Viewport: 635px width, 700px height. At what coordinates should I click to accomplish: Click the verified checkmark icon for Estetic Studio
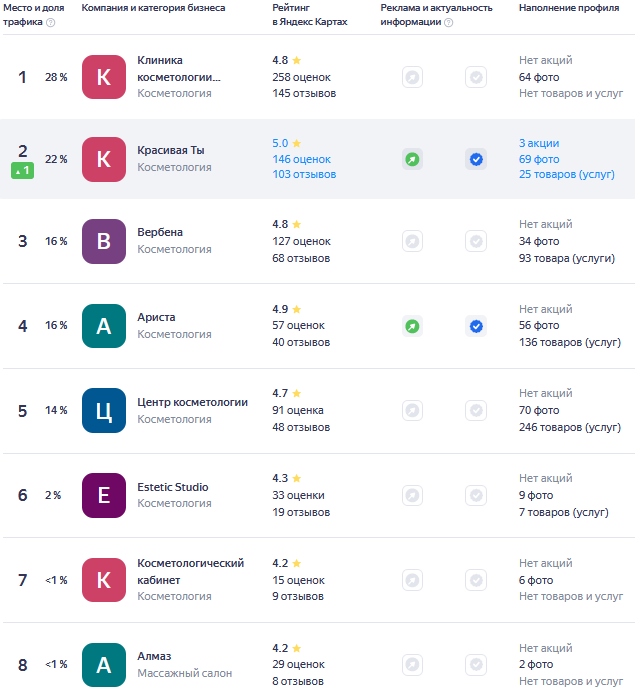pyautogui.click(x=476, y=495)
